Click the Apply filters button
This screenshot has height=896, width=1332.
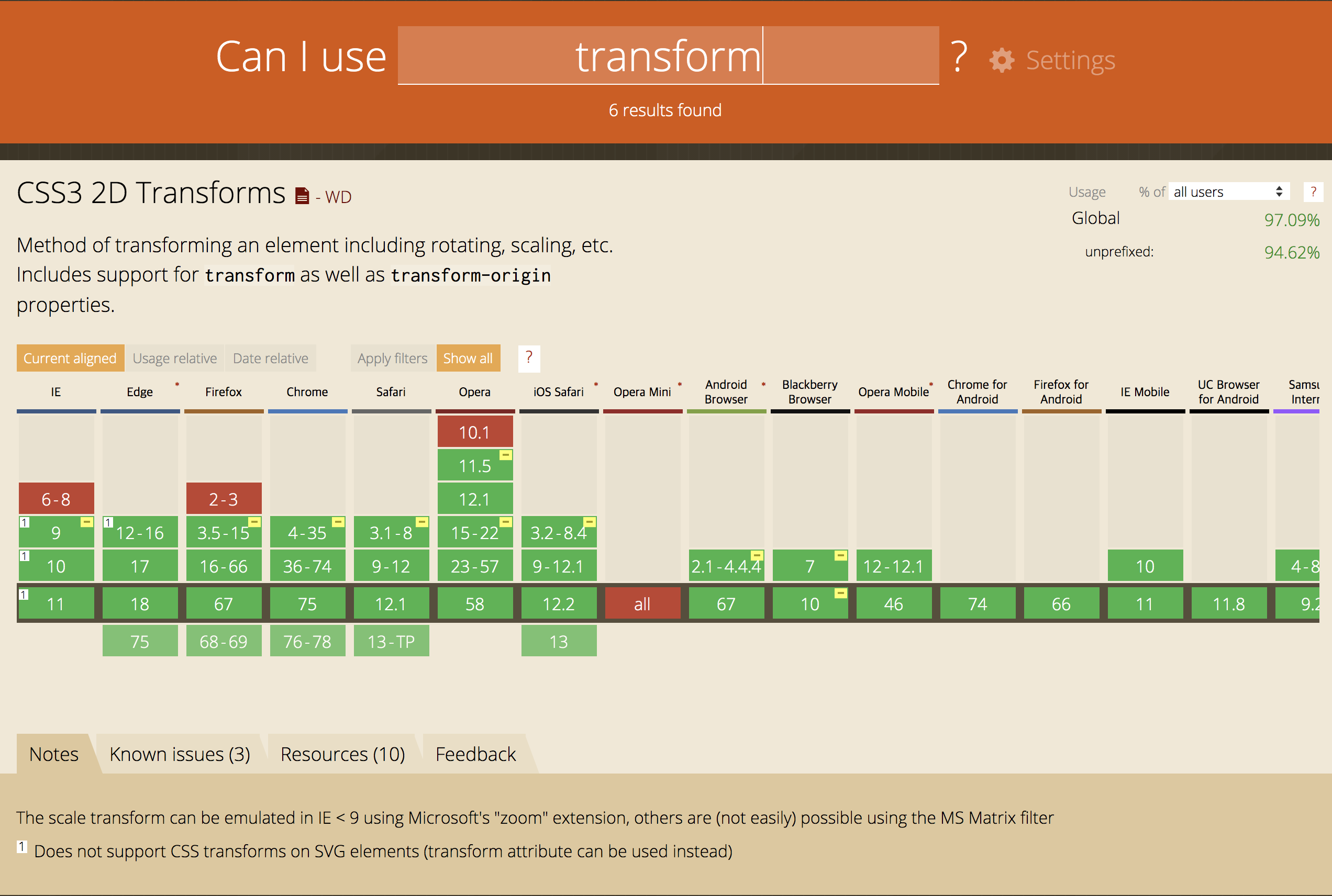[392, 359]
